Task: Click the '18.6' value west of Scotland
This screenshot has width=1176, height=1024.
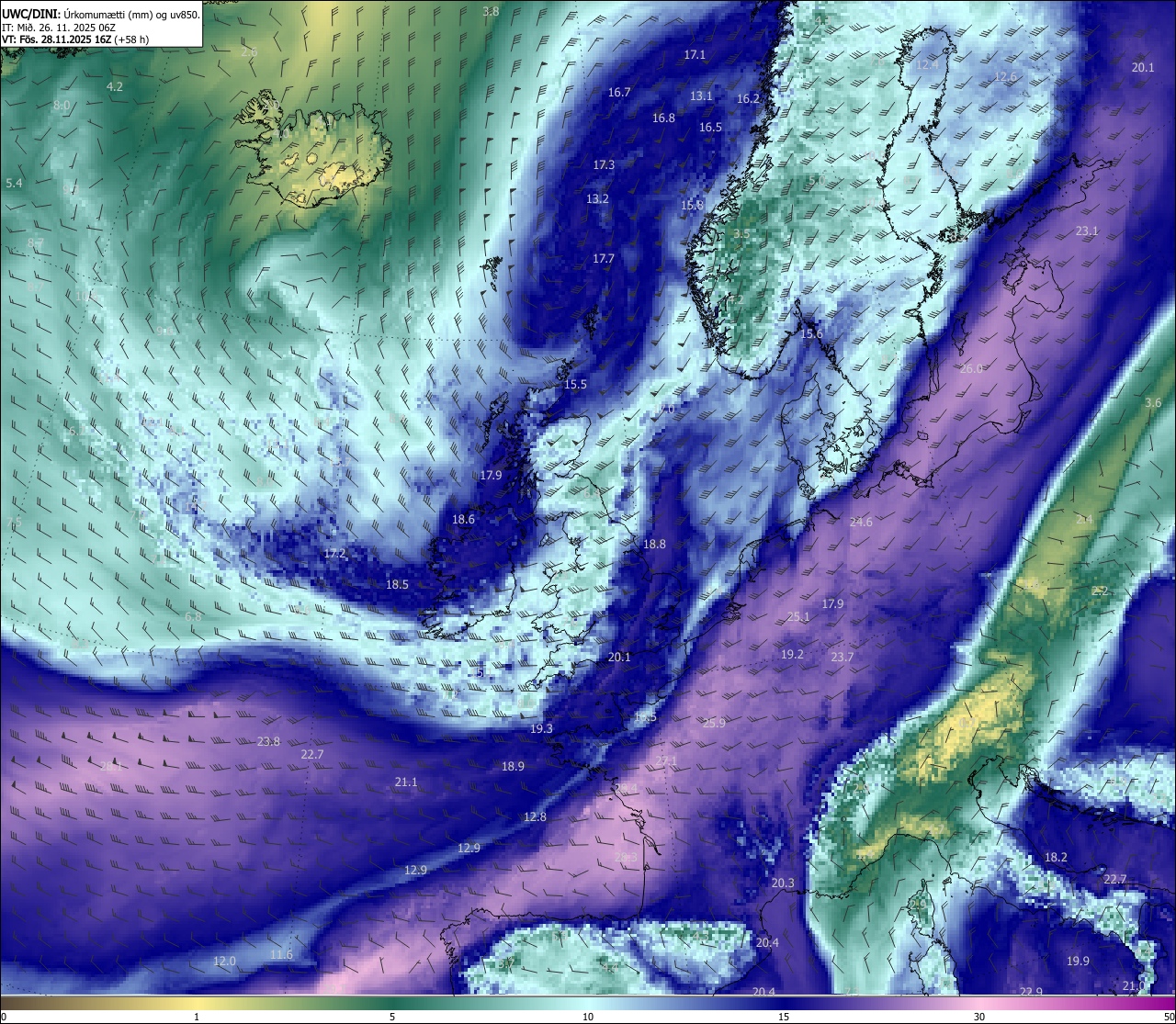Action: coord(463,519)
